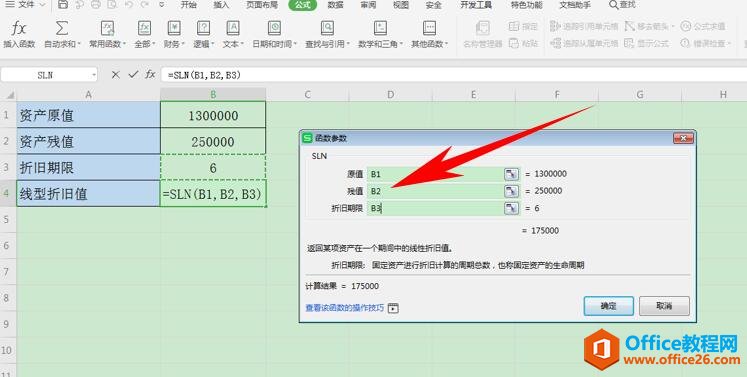
Task: Click the 查找 search magnifier icon
Action: coord(614,5)
